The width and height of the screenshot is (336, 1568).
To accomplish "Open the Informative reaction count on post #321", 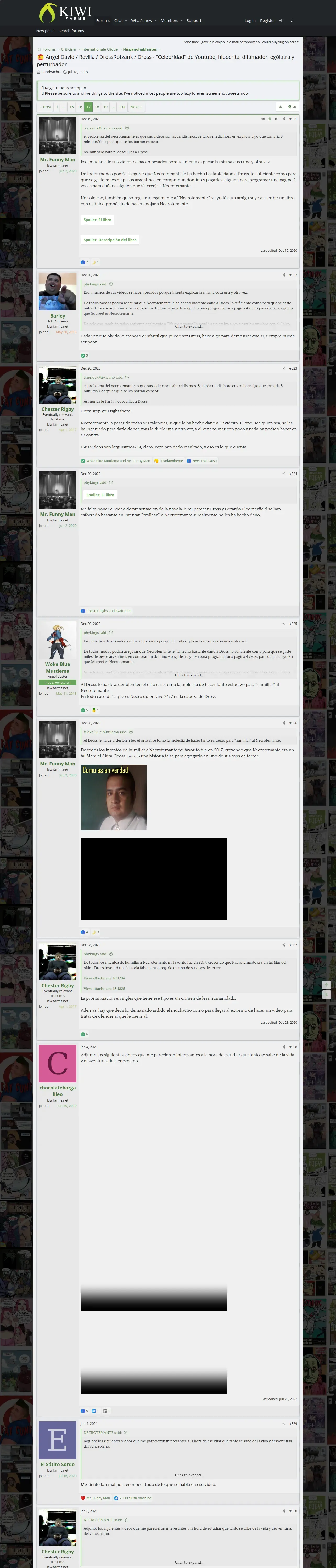I will [x=85, y=262].
